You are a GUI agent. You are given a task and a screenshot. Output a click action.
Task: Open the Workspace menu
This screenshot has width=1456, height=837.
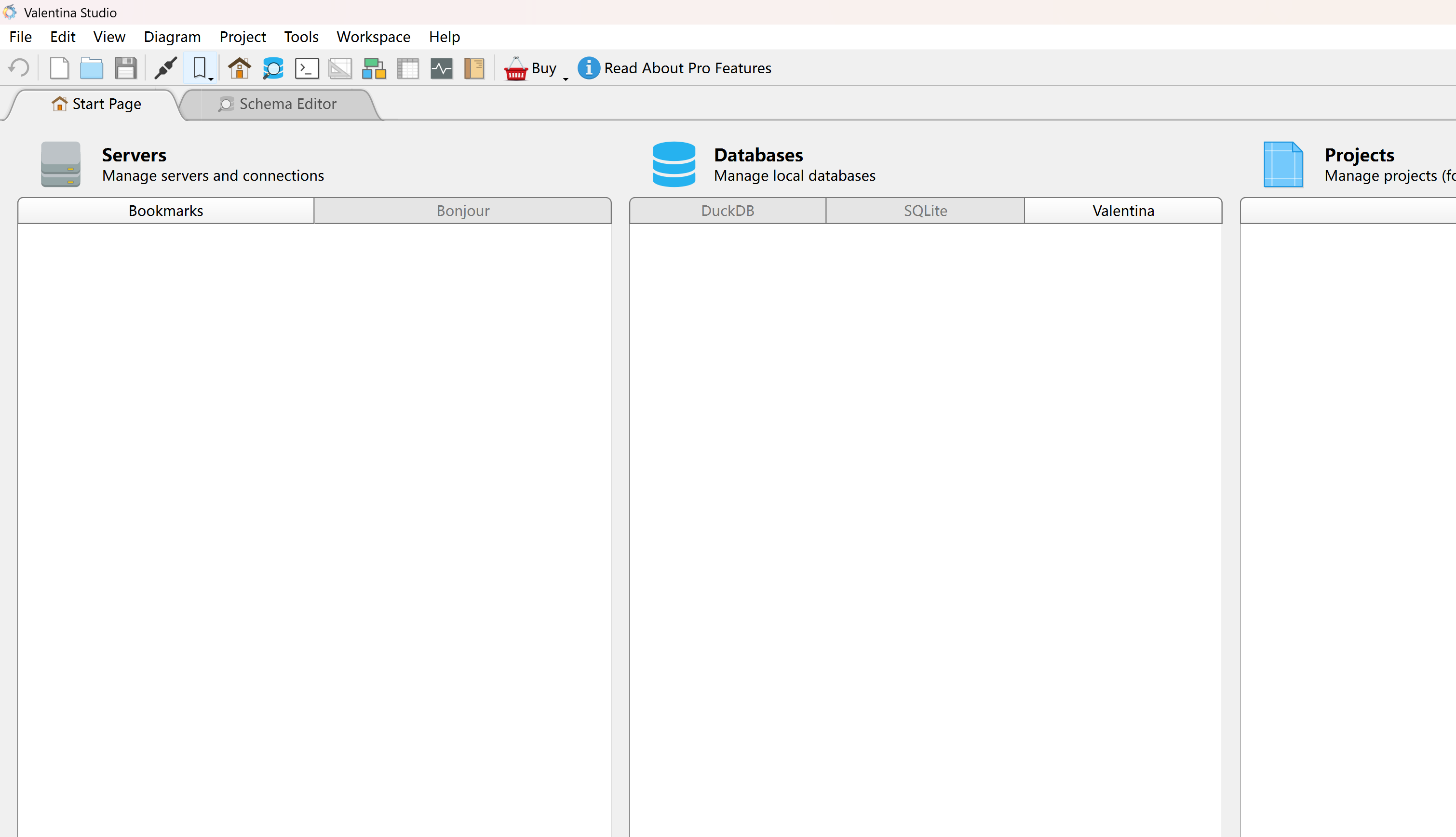374,37
